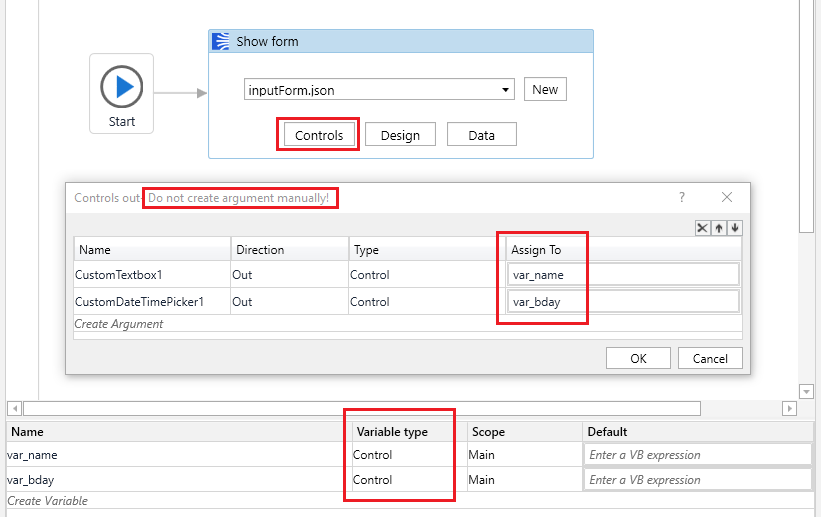Click vertical scrollbar down arrow

point(806,391)
